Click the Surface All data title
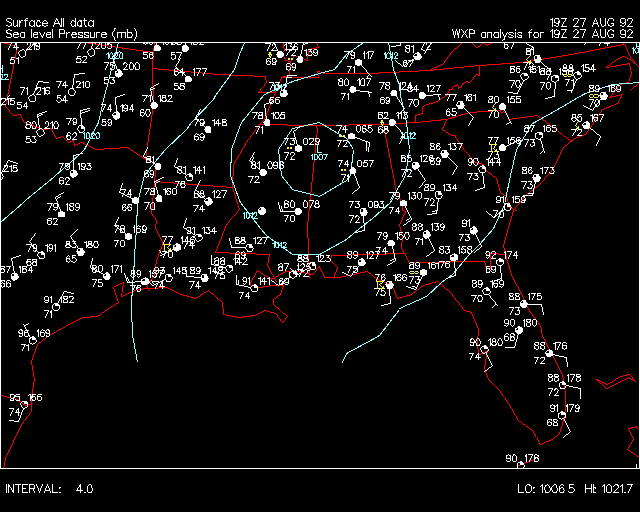Screen dimensions: 640x512 tap(52, 21)
